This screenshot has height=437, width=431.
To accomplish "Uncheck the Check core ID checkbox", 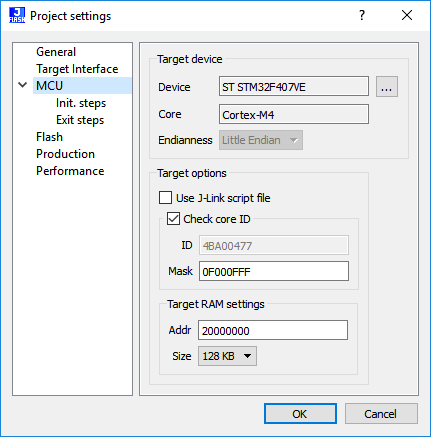I will 173,219.
